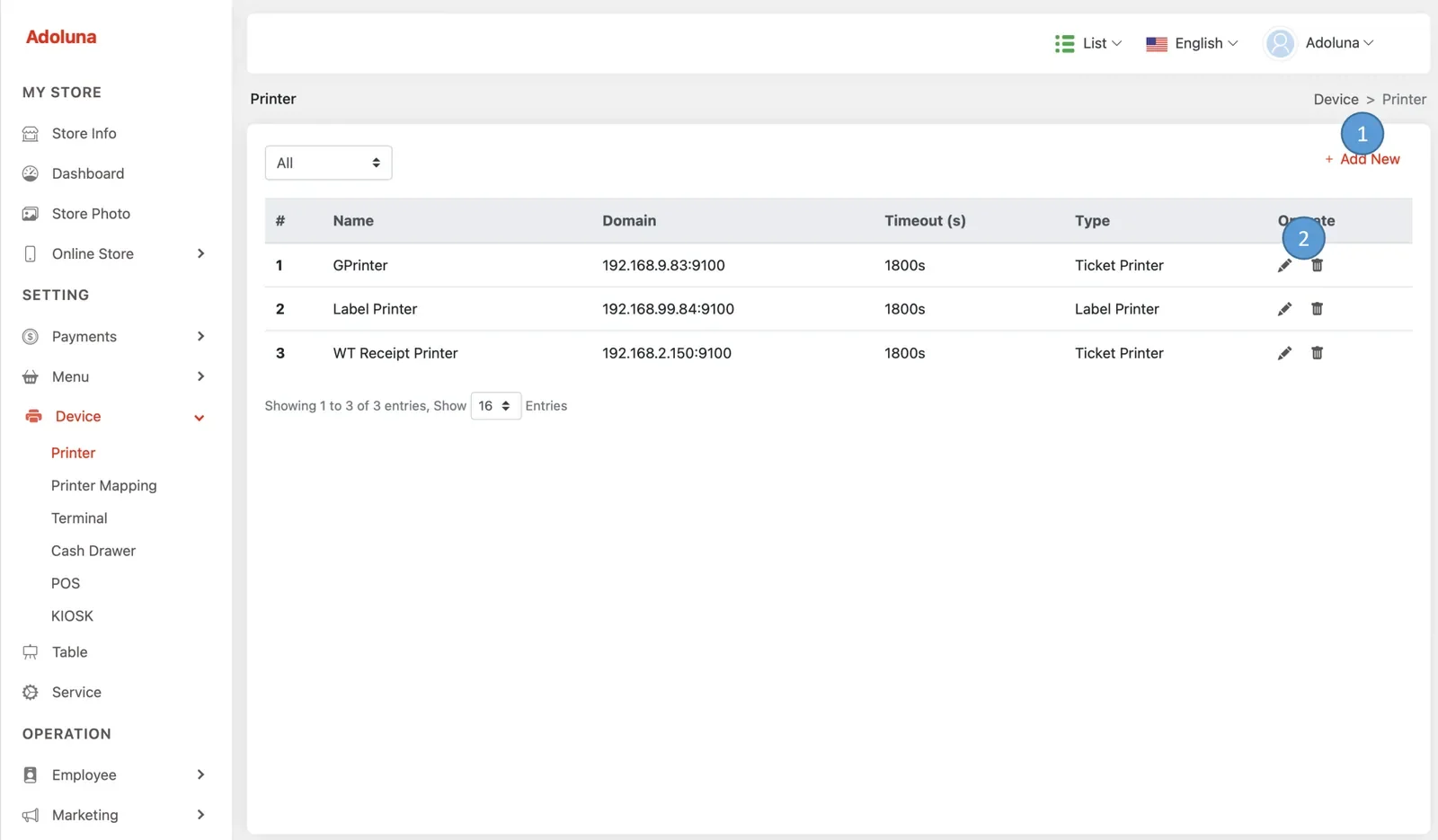Image resolution: width=1438 pixels, height=840 pixels.
Task: Click the Dashboard gauge icon
Action: pos(31,173)
